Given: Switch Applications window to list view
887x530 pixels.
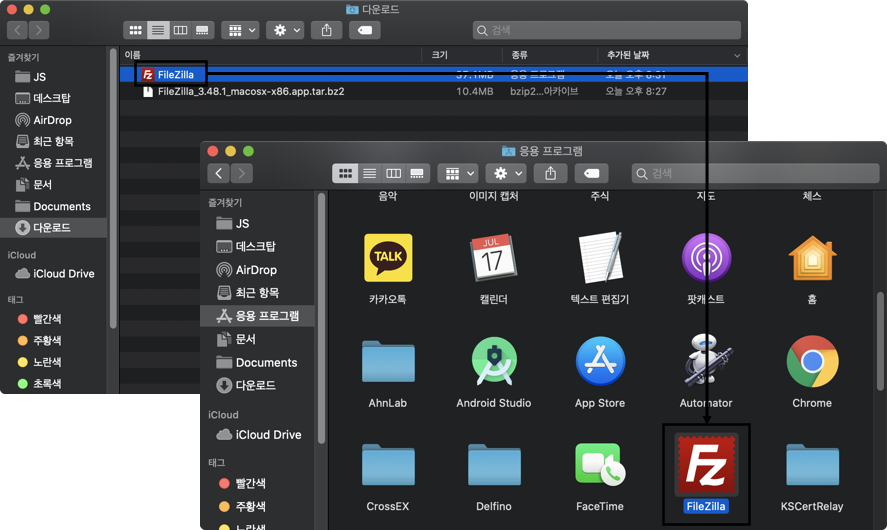Looking at the screenshot, I should [x=369, y=173].
